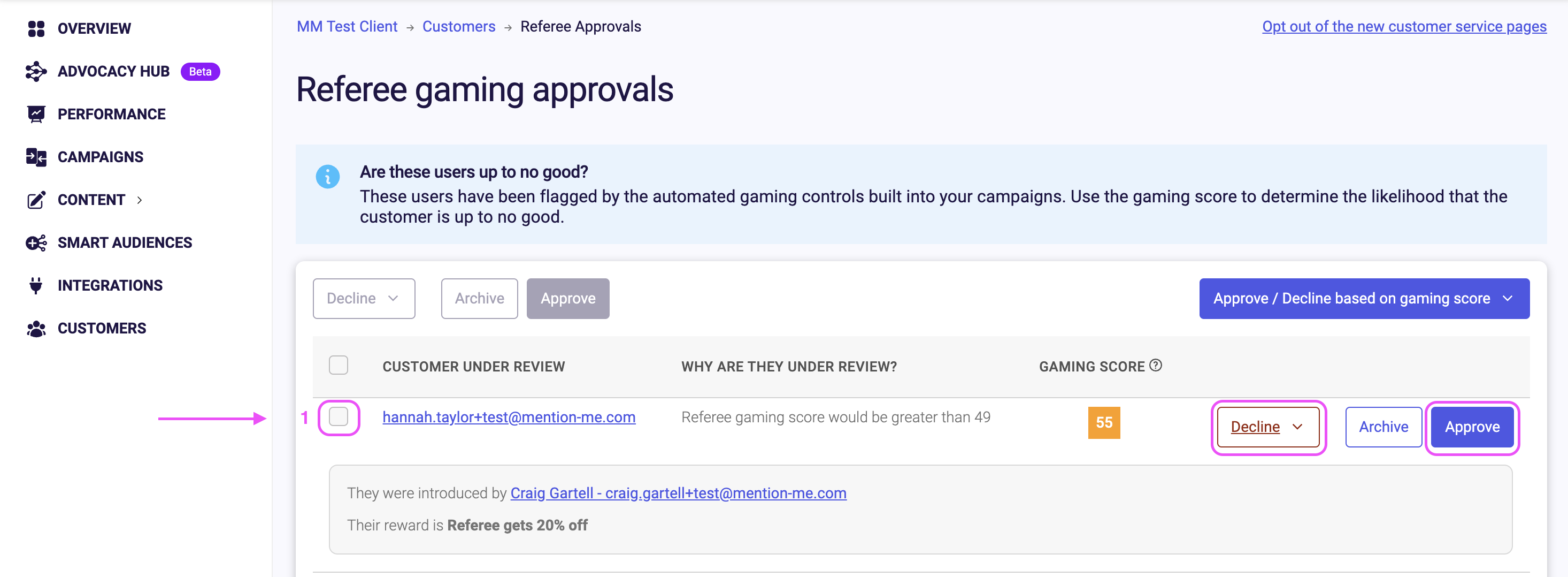Click the Campaigns arrows icon
Viewport: 1568px width, 577px height.
[36, 157]
